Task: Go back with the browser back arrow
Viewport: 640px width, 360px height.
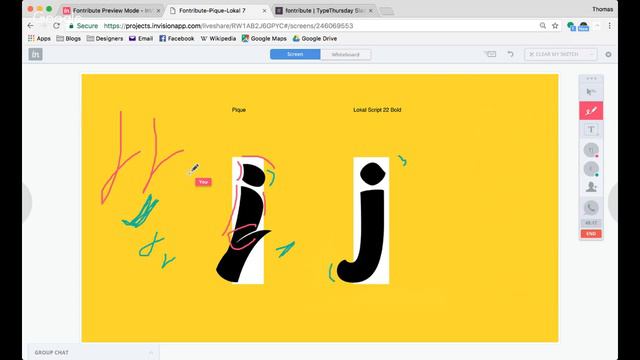Action: click(31, 26)
